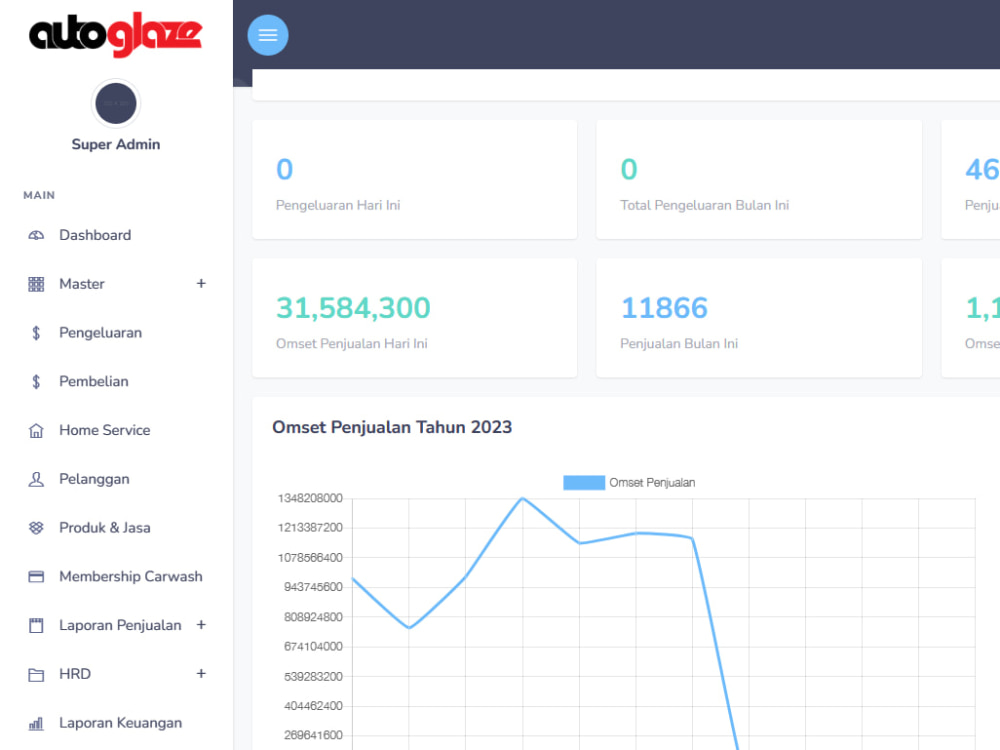Click the Autoglaze logo
Viewport: 1000px width, 750px height.
[115, 34]
